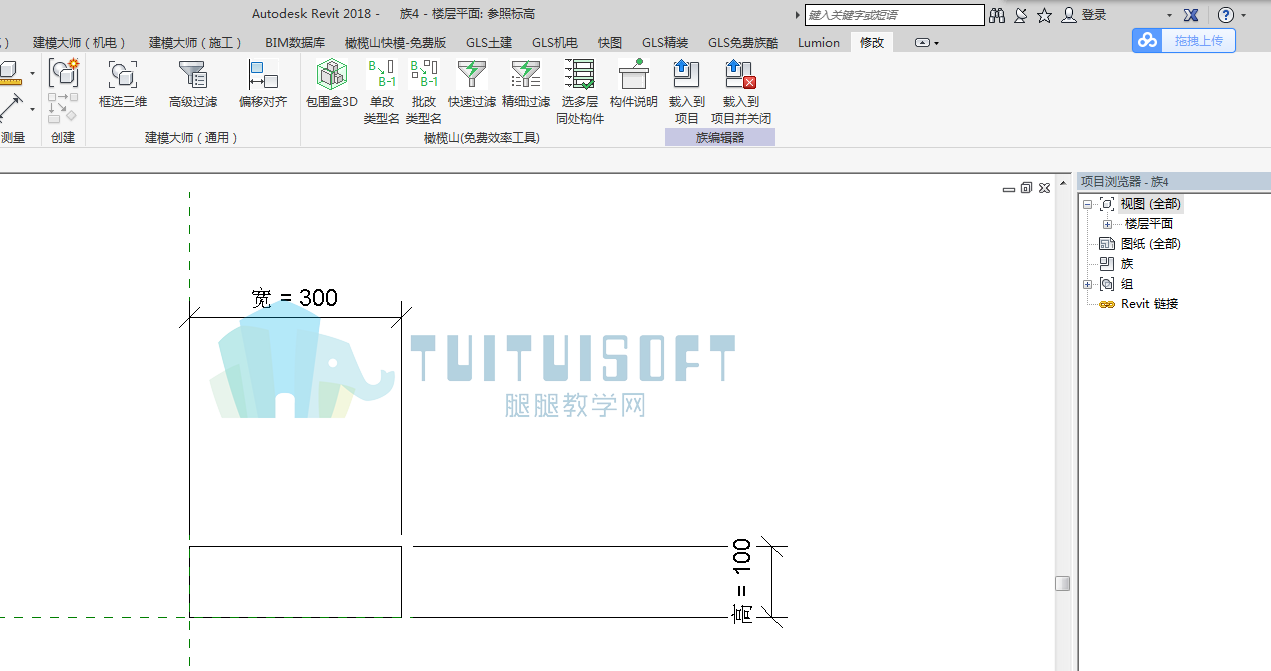Click the vertical scrollbar thumb of view
This screenshot has width=1271, height=671.
(1062, 583)
